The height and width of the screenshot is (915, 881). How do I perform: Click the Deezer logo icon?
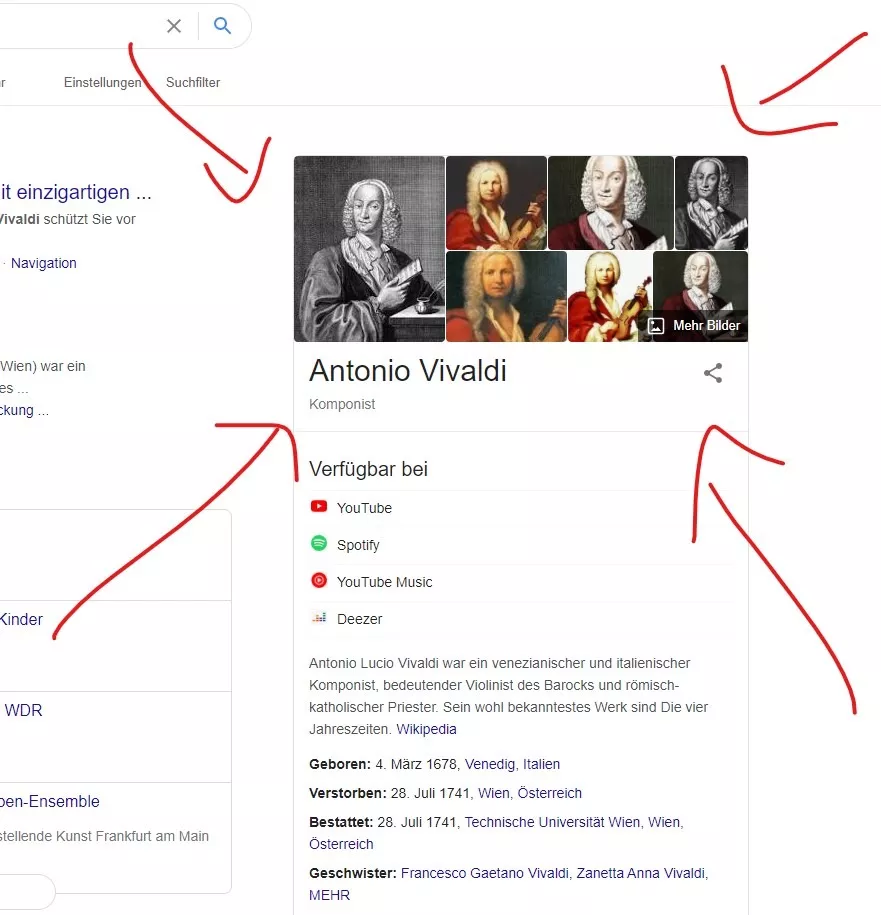coord(319,617)
